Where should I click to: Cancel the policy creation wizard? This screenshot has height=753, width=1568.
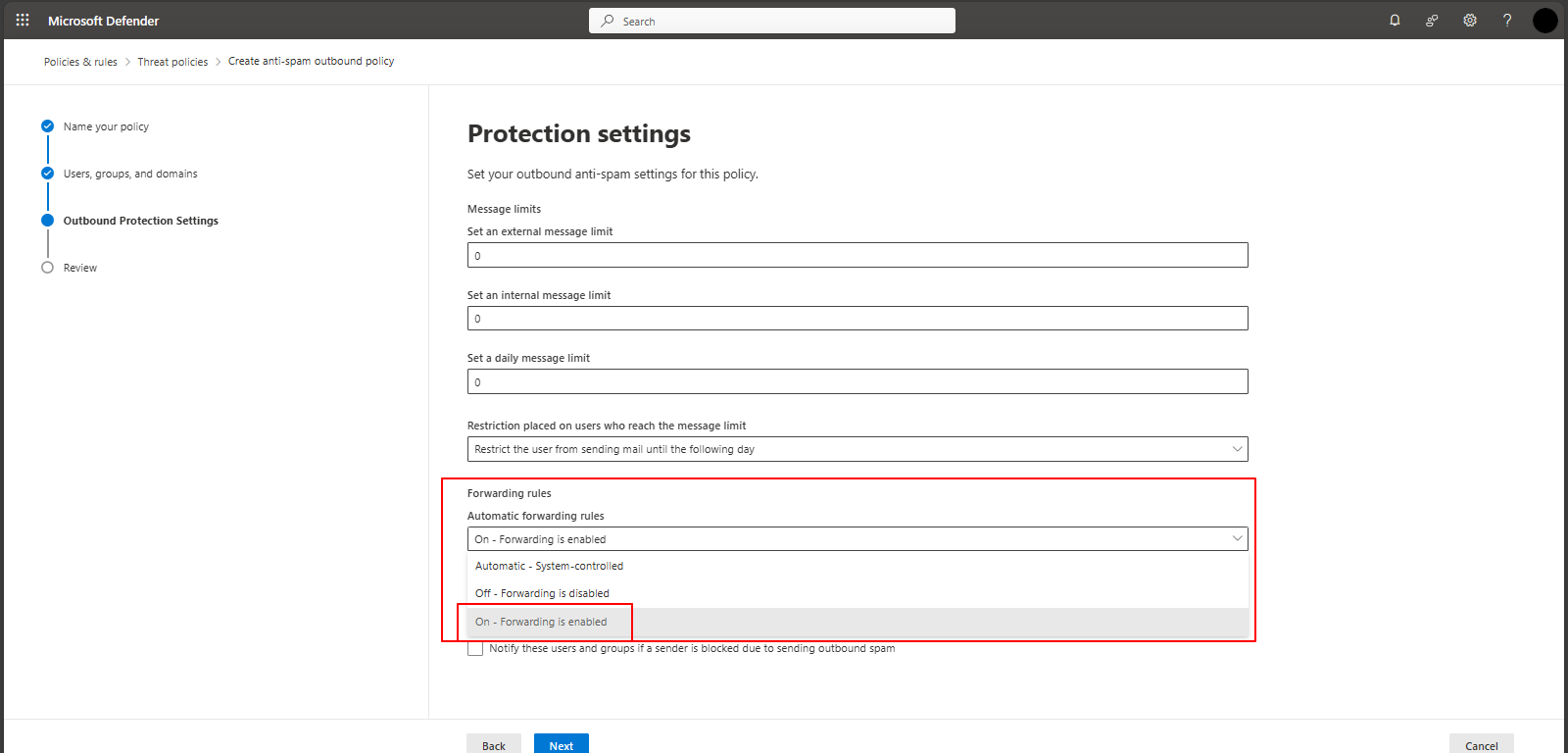coord(1481,745)
